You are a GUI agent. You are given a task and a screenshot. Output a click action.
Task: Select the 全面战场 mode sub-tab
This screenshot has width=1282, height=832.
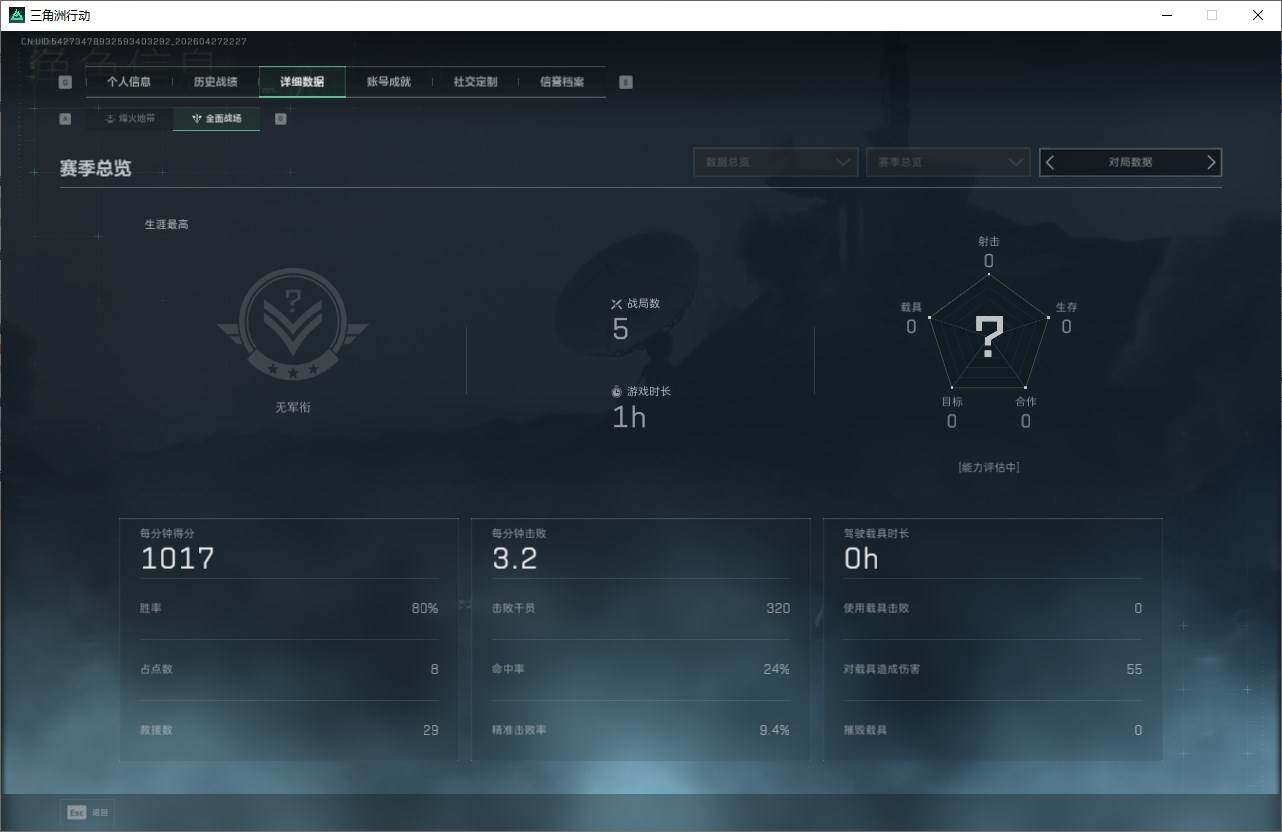click(216, 118)
